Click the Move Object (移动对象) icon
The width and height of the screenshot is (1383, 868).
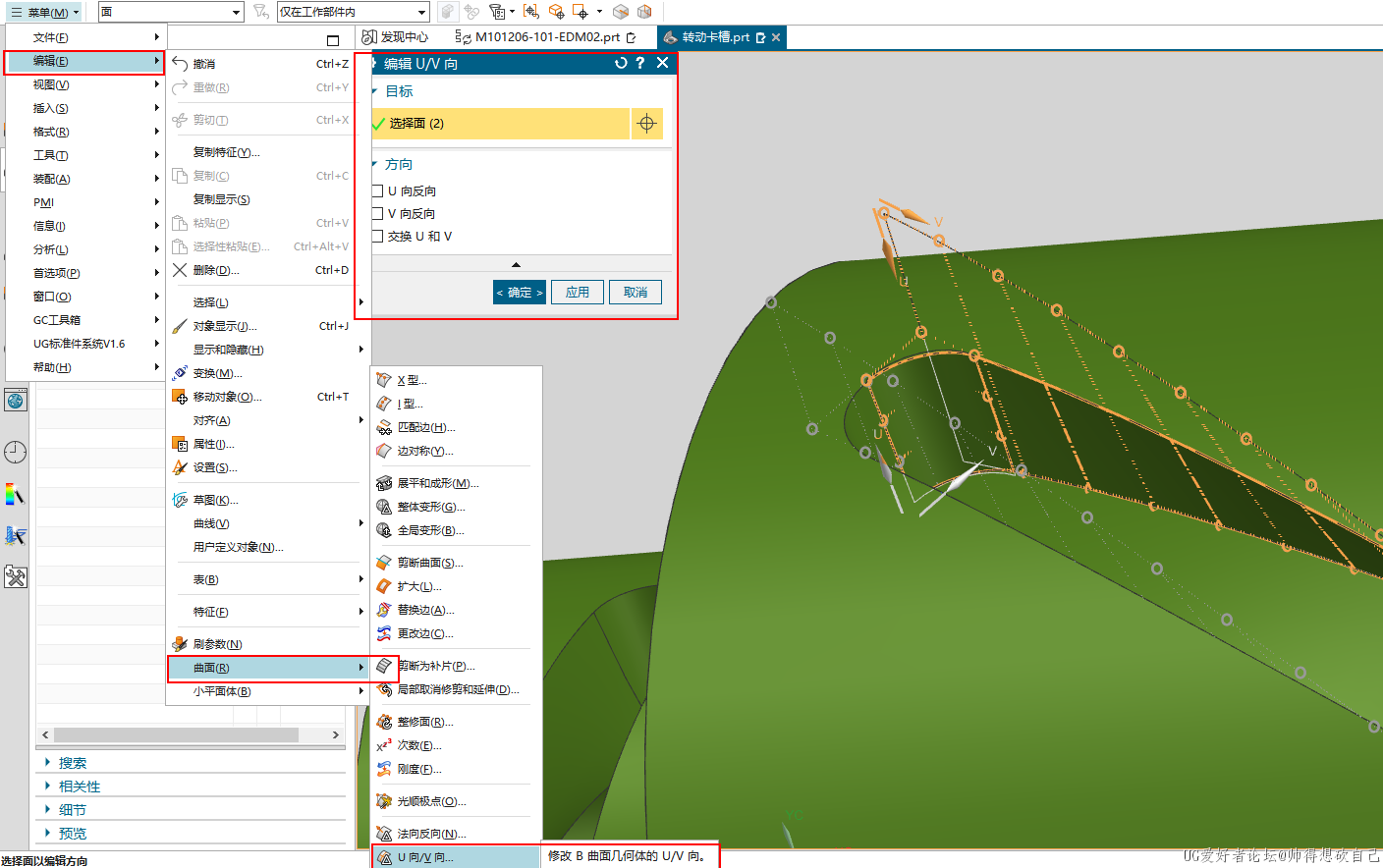[180, 397]
